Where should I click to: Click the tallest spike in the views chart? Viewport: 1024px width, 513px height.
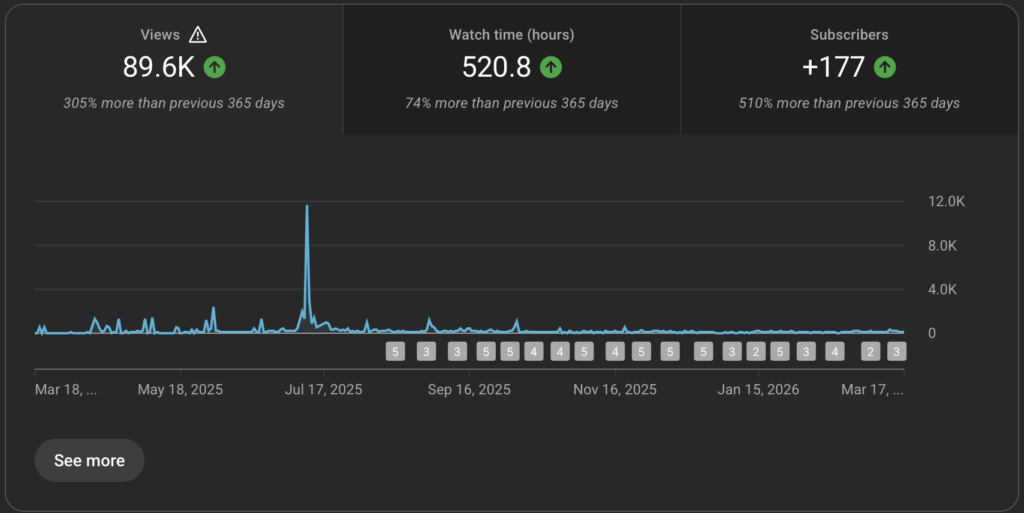click(307, 208)
